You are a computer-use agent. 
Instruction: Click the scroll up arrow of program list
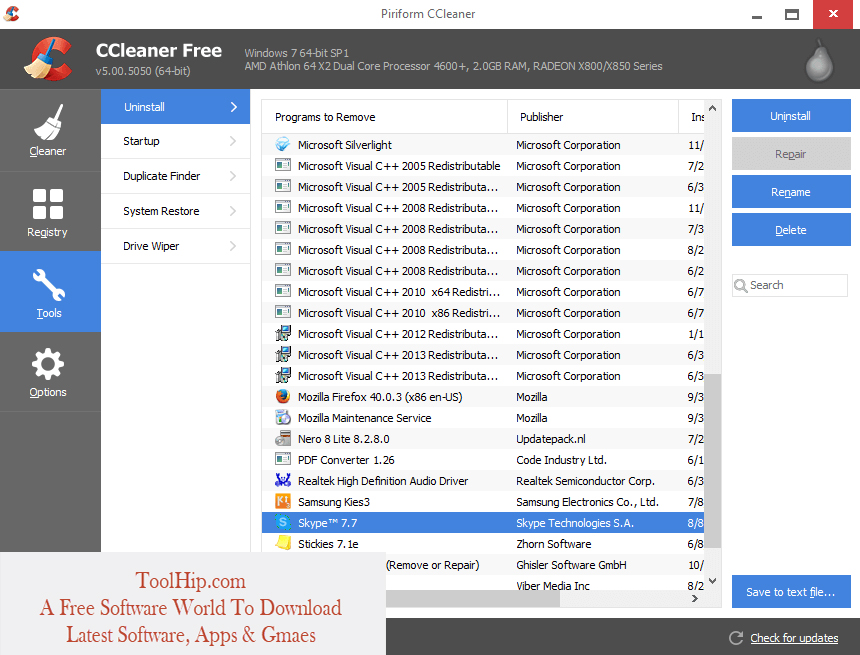(x=712, y=108)
